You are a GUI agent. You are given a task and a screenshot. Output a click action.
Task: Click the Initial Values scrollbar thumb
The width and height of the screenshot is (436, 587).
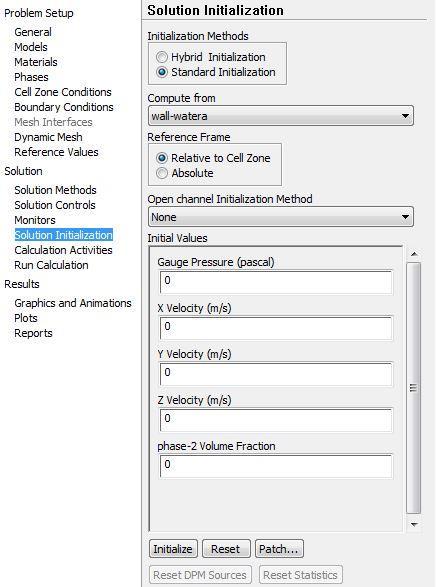pos(414,388)
